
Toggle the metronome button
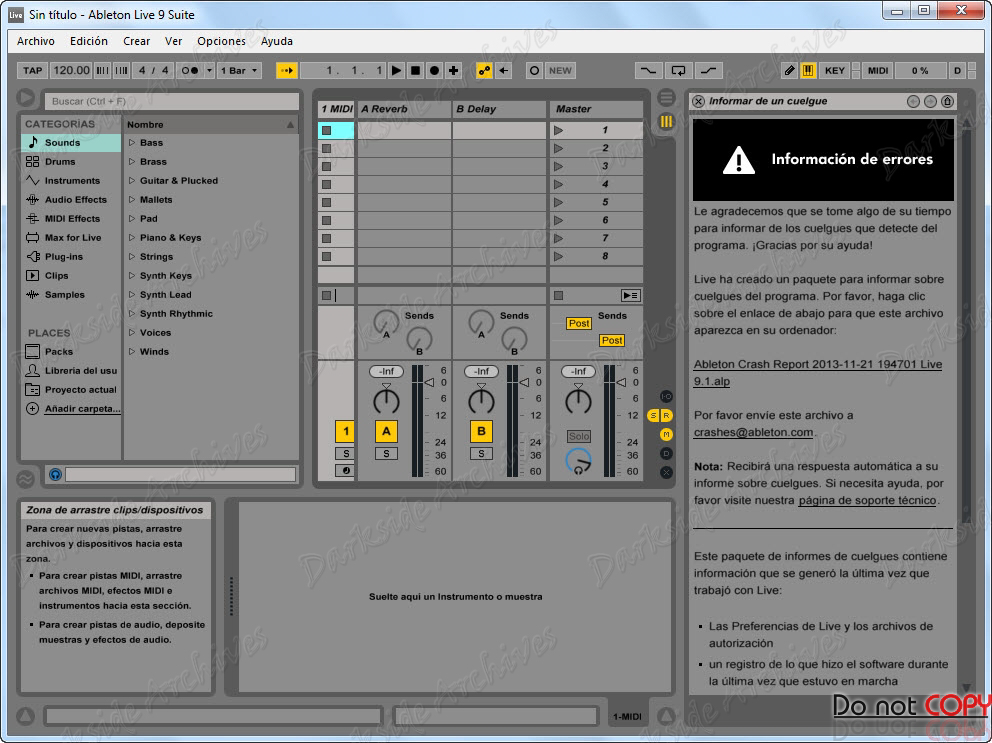(190, 70)
